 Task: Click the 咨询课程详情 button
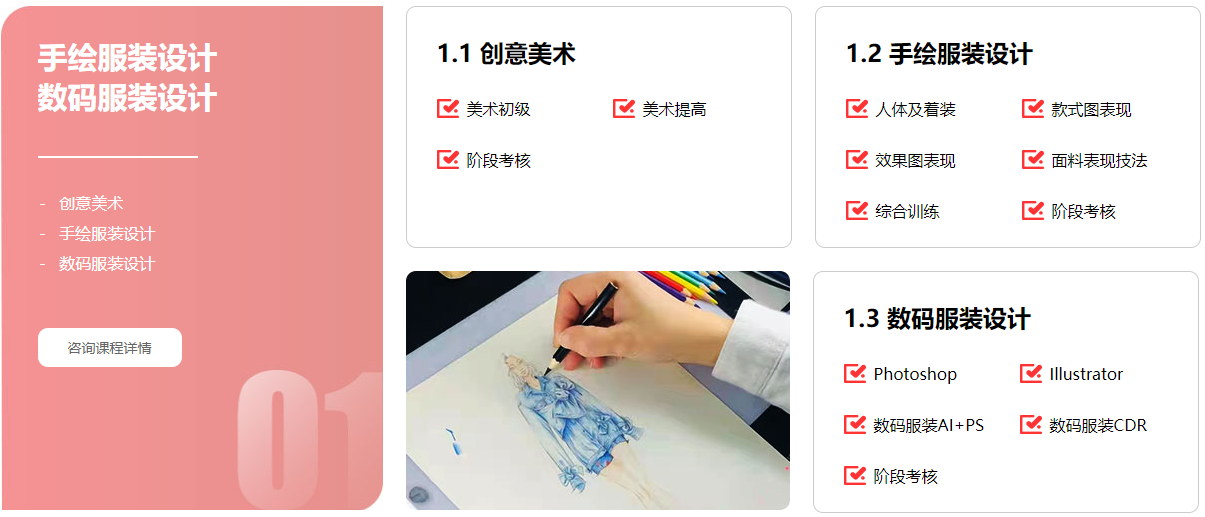tap(110, 348)
